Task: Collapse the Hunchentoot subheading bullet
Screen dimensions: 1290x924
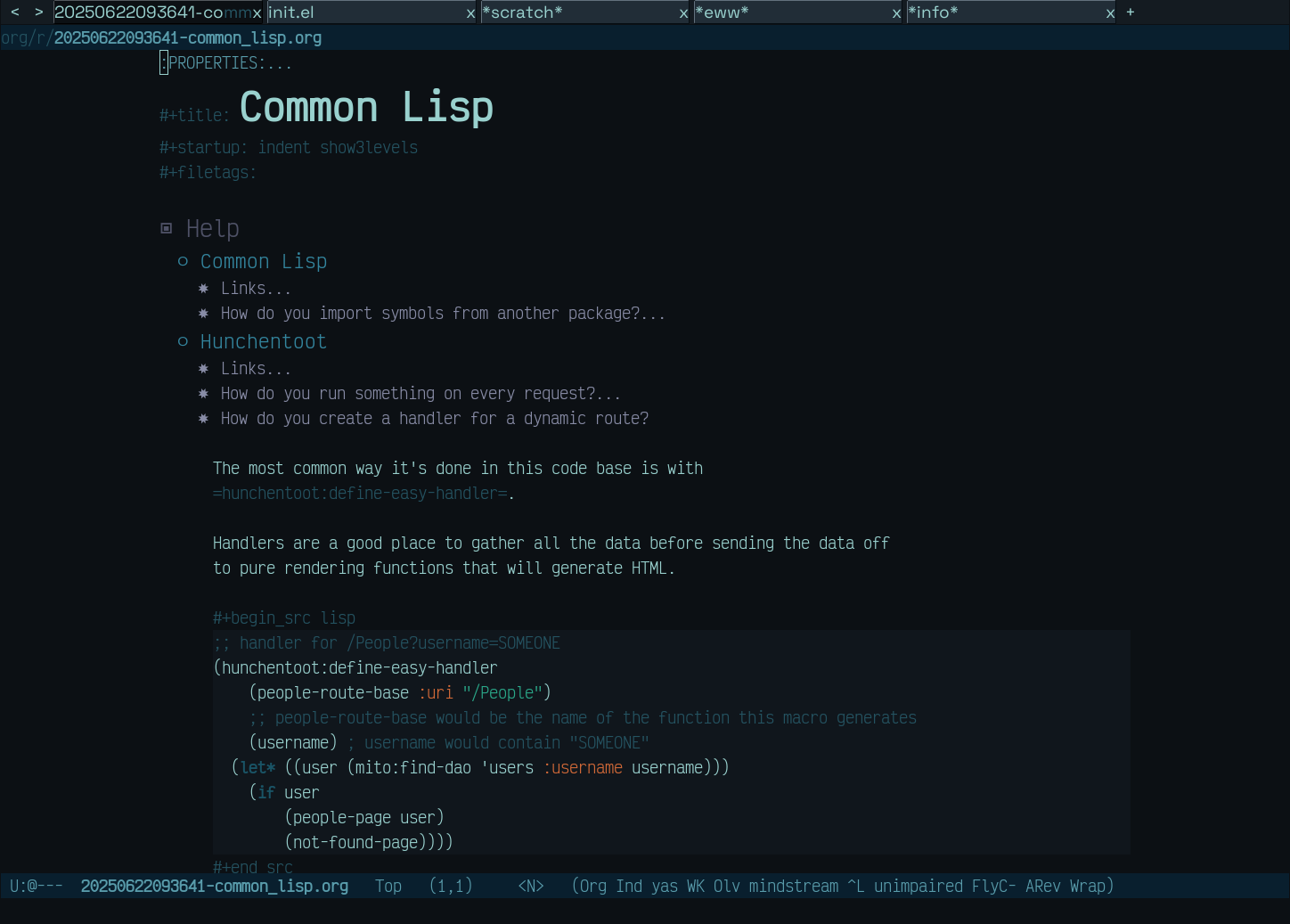Action: [x=183, y=341]
